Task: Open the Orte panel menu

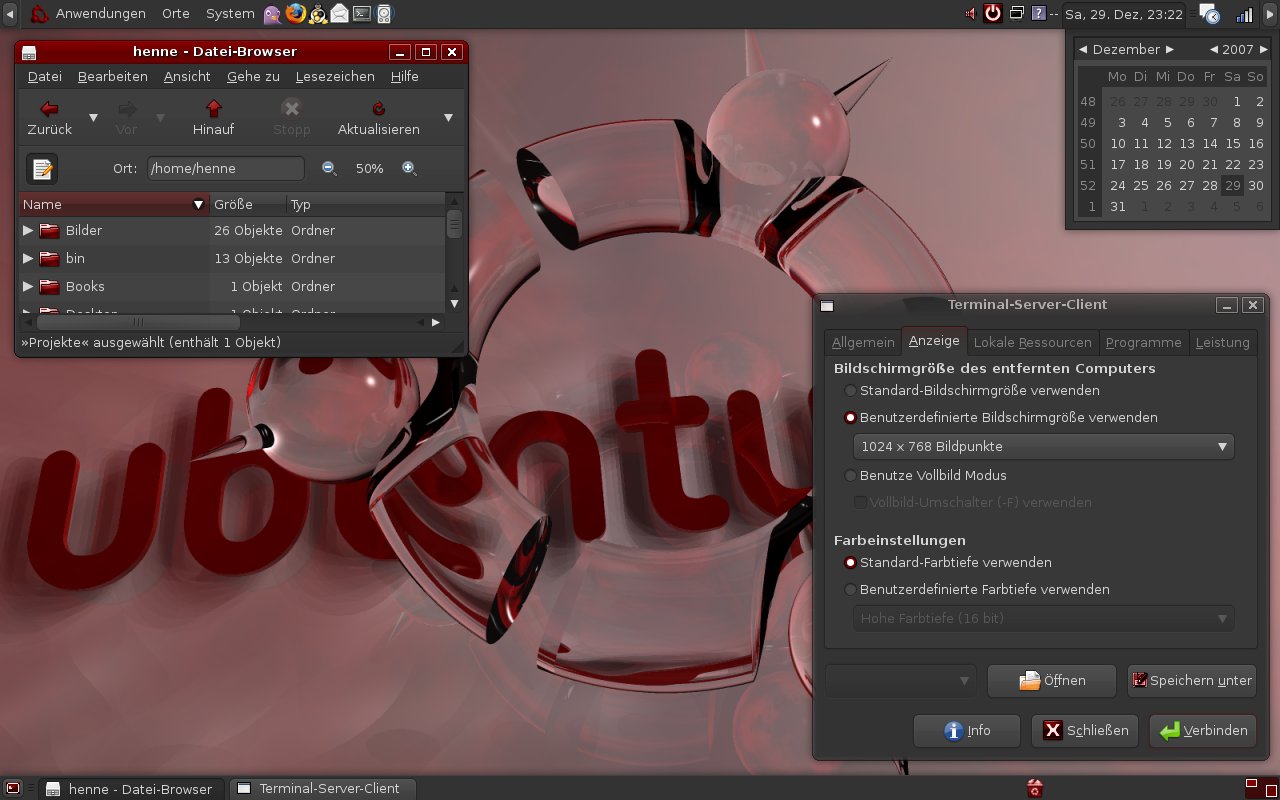Action: coord(176,14)
